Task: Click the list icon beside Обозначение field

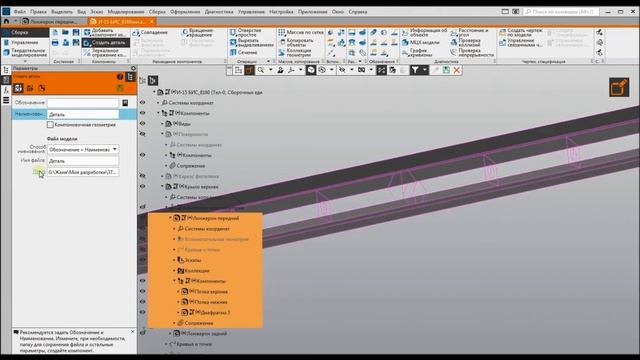Action: pyautogui.click(x=125, y=103)
